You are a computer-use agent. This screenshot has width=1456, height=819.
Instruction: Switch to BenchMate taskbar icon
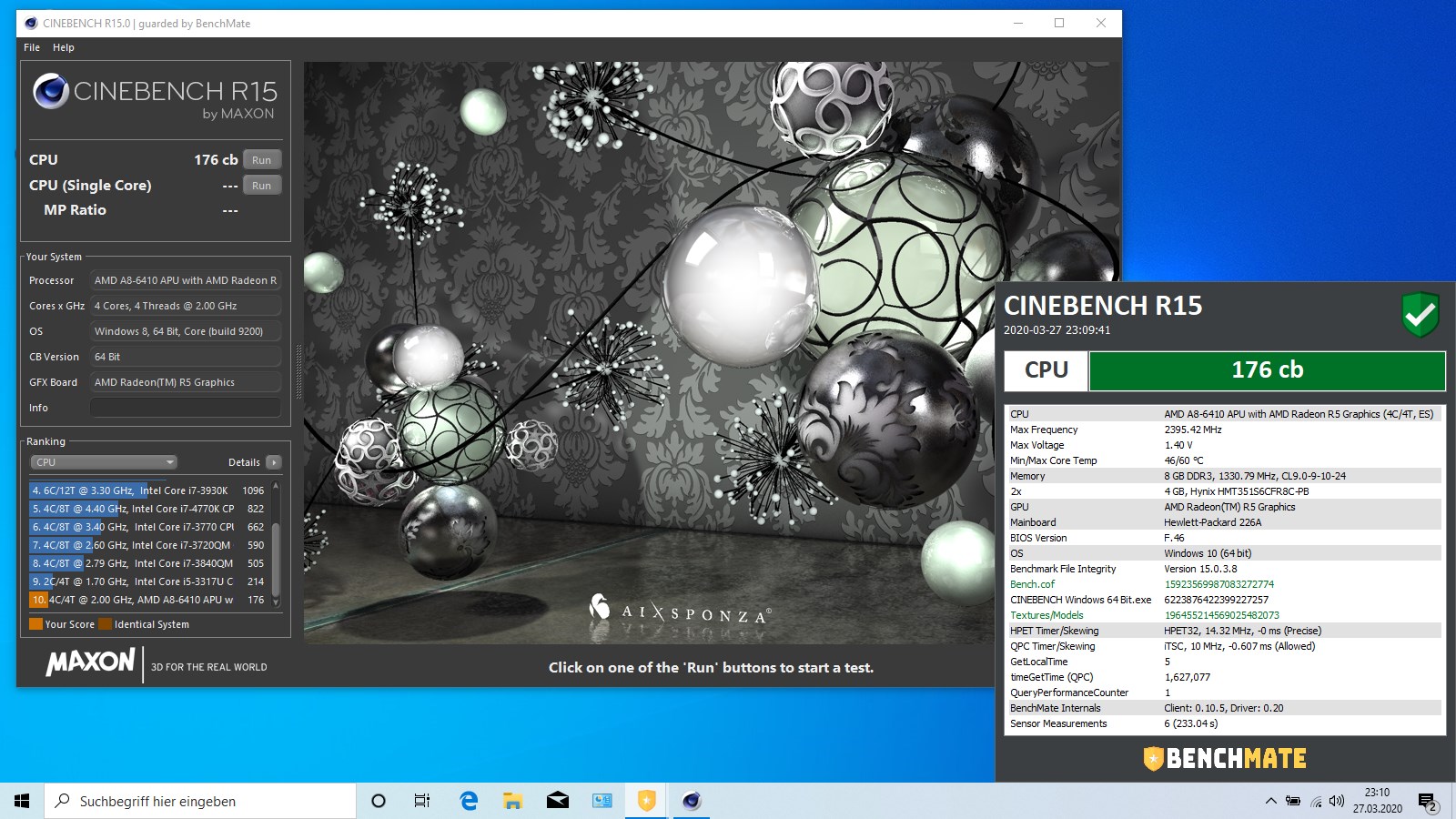[x=647, y=801]
